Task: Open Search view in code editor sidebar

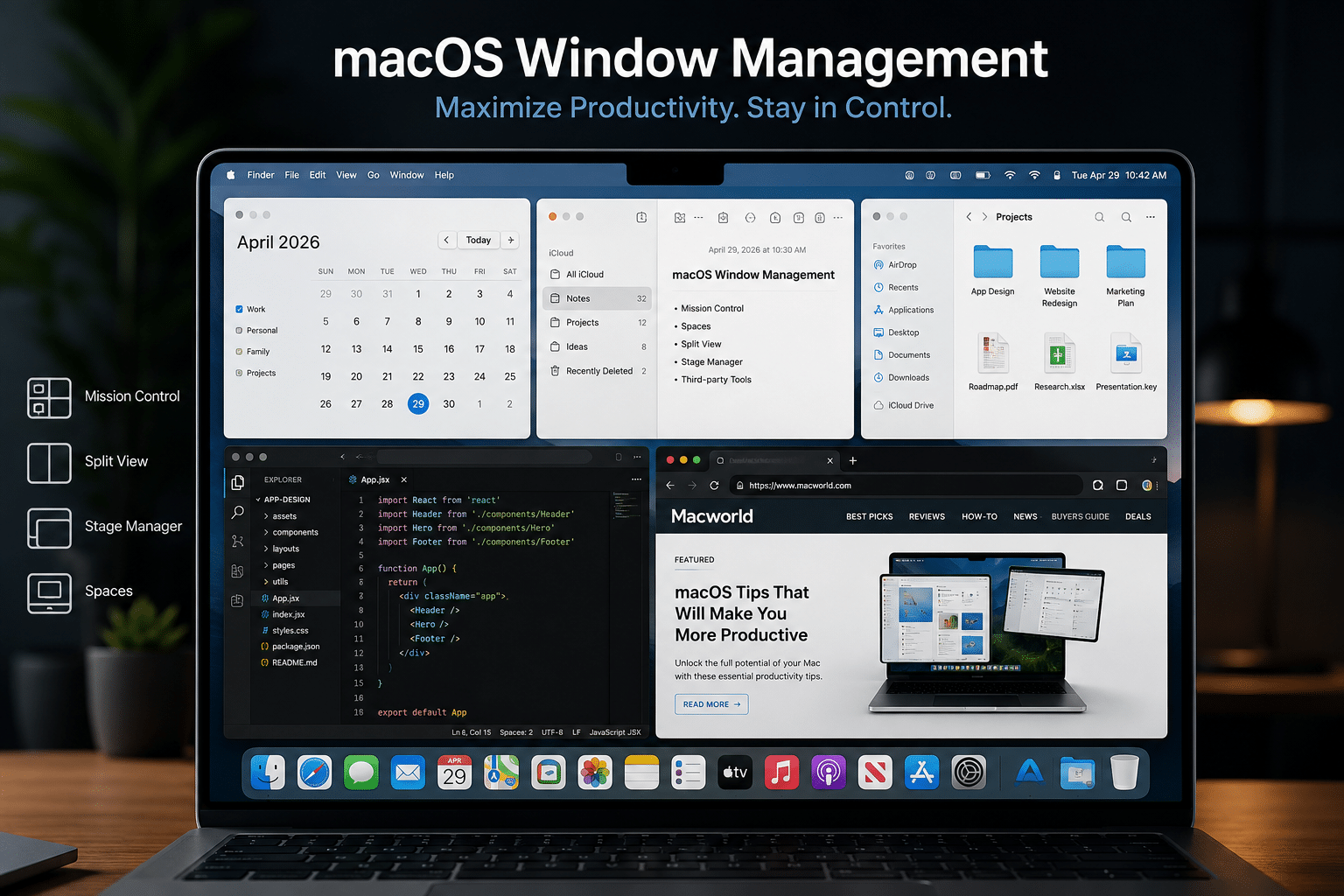Action: pyautogui.click(x=237, y=512)
